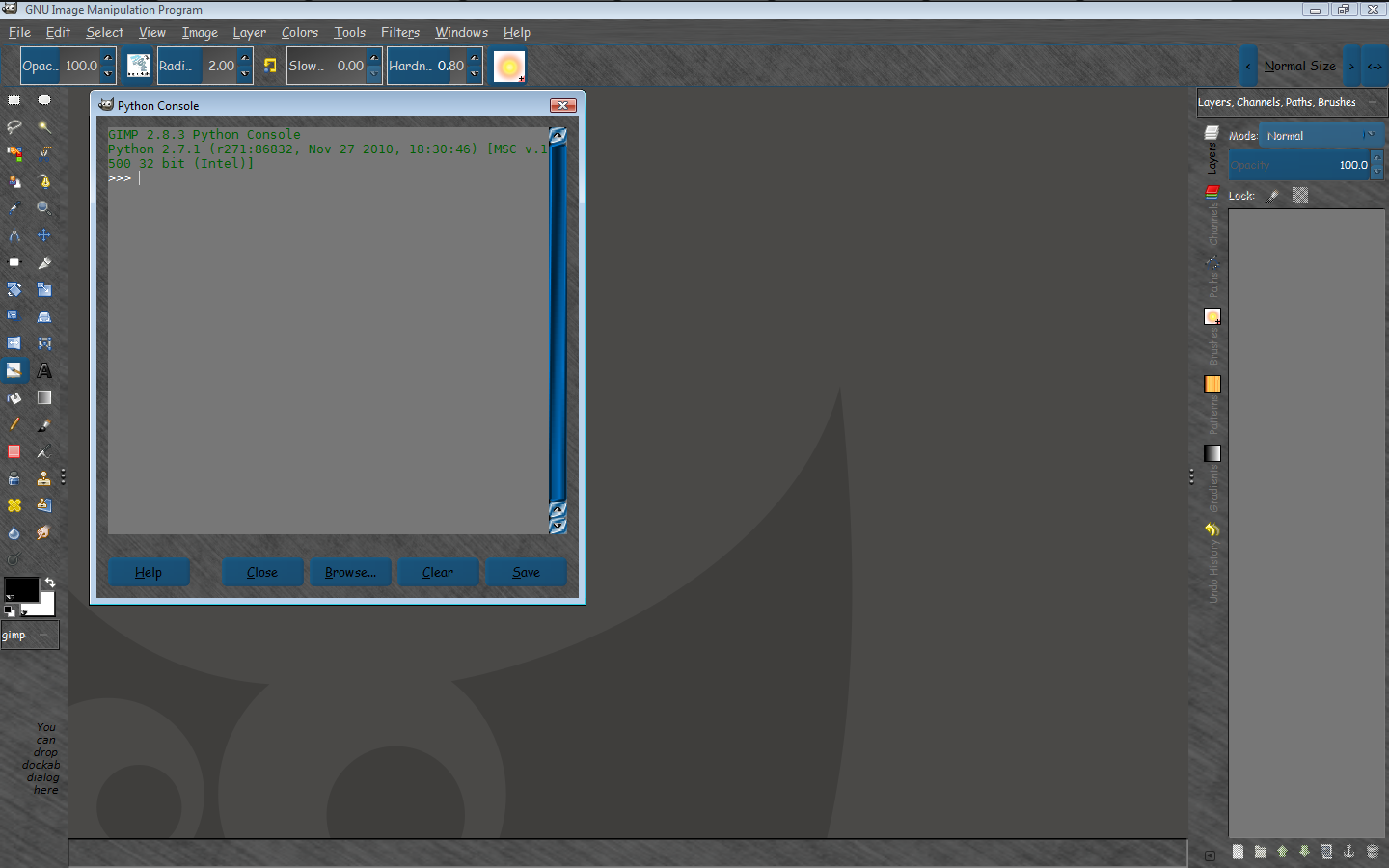Open the layer Mode dropdown
The image size is (1389, 868).
[x=1321, y=135]
